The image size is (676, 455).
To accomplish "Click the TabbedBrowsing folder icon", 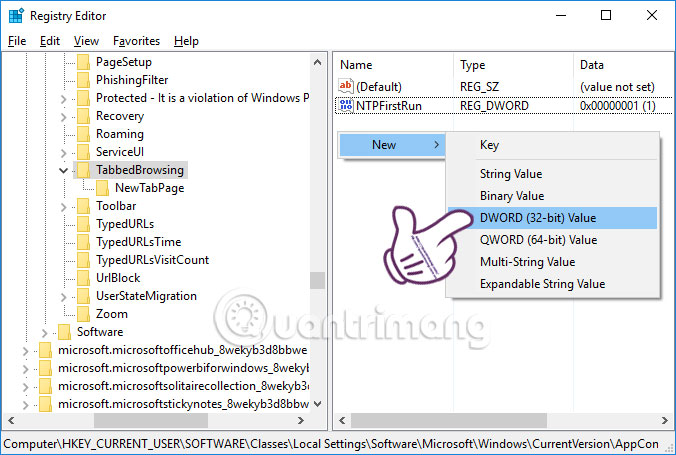I will coord(84,170).
